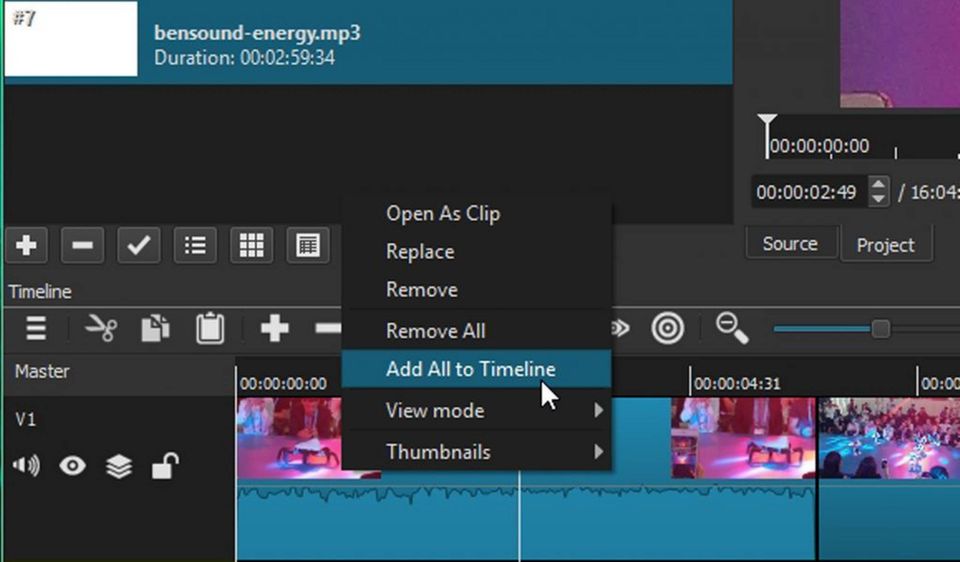The image size is (960, 562).
Task: Click the Zoom Out magnifier icon
Action: click(732, 328)
